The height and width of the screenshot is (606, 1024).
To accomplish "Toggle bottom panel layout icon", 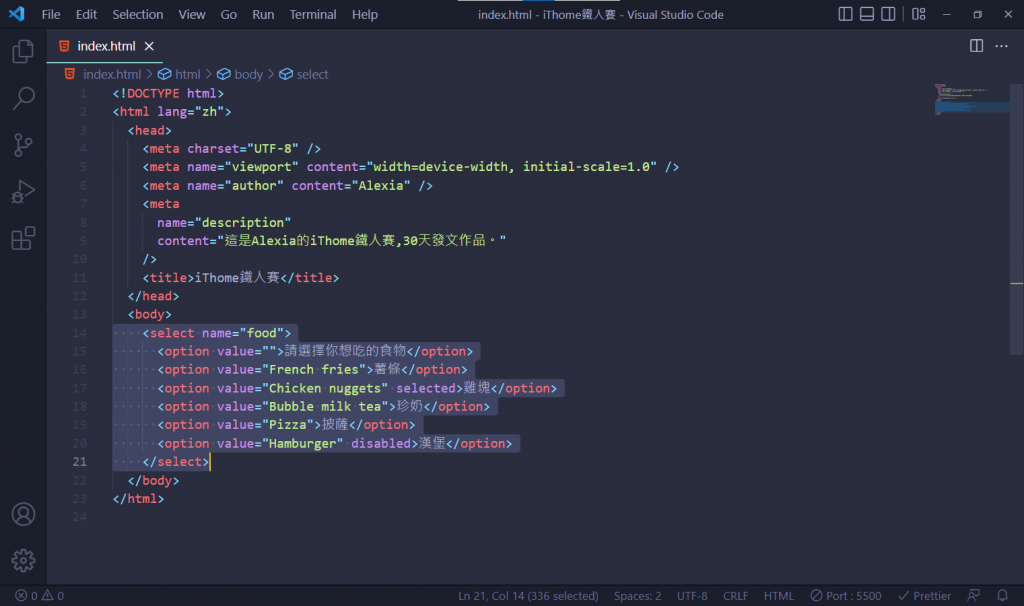I will (x=867, y=14).
